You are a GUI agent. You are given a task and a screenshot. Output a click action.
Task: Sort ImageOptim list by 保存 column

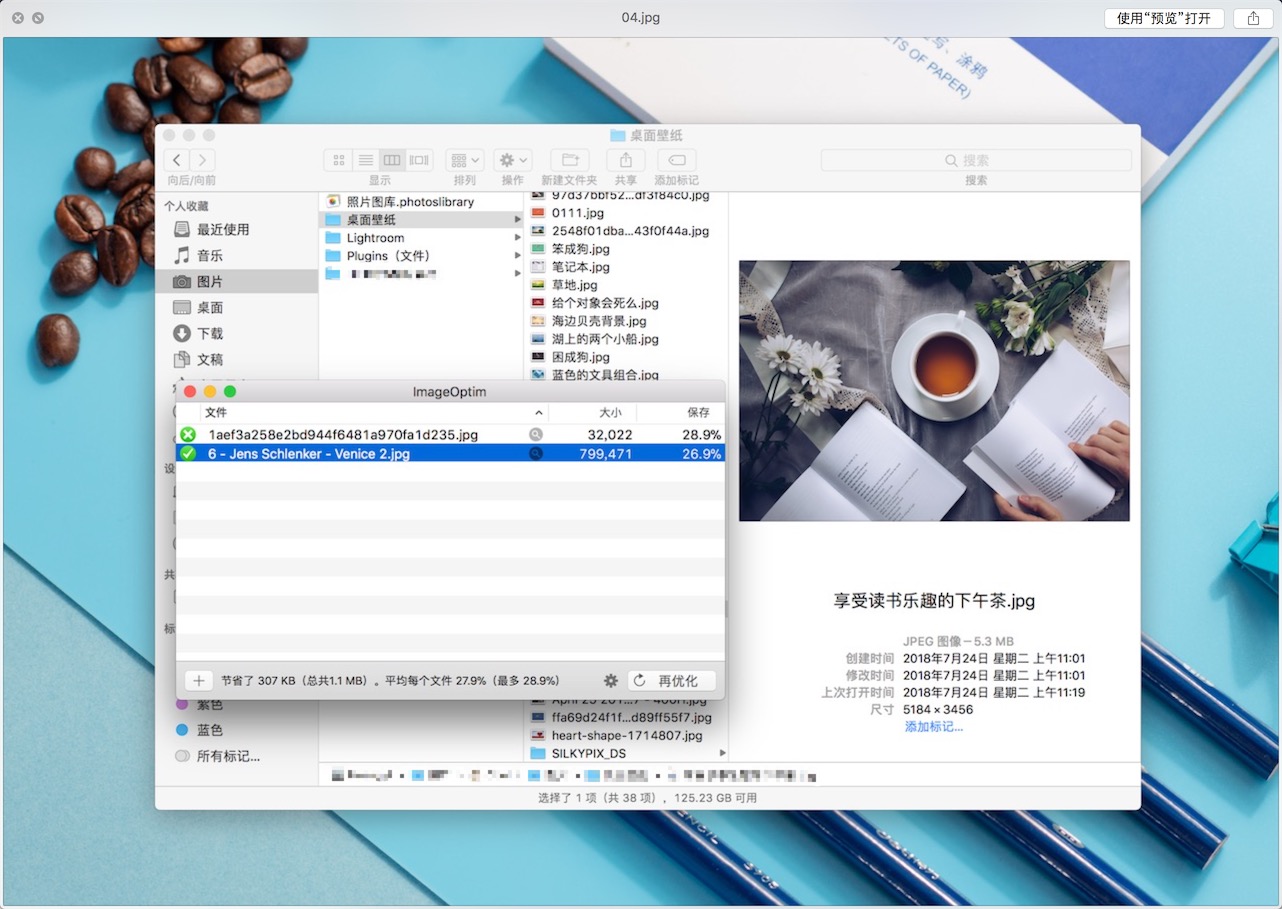[x=681, y=412]
